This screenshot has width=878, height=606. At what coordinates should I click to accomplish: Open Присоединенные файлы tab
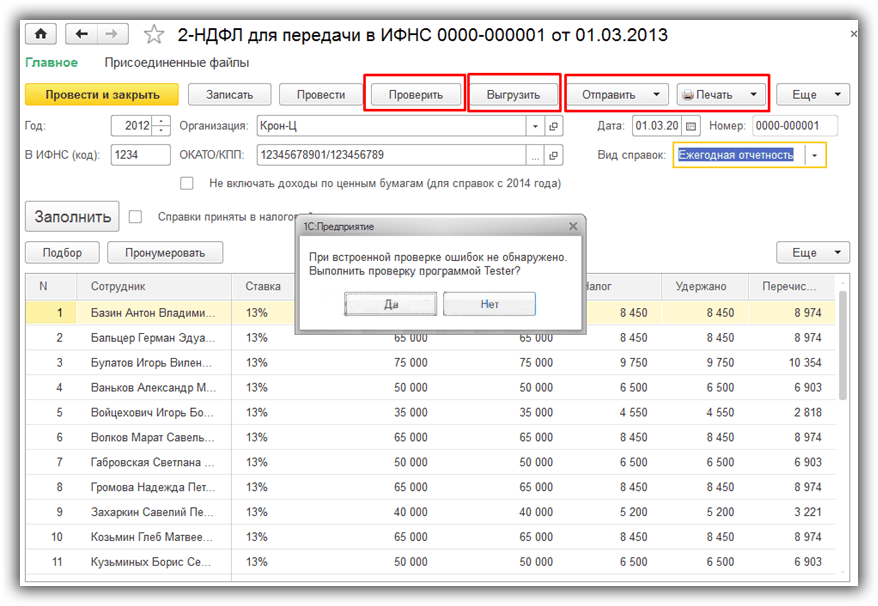176,63
